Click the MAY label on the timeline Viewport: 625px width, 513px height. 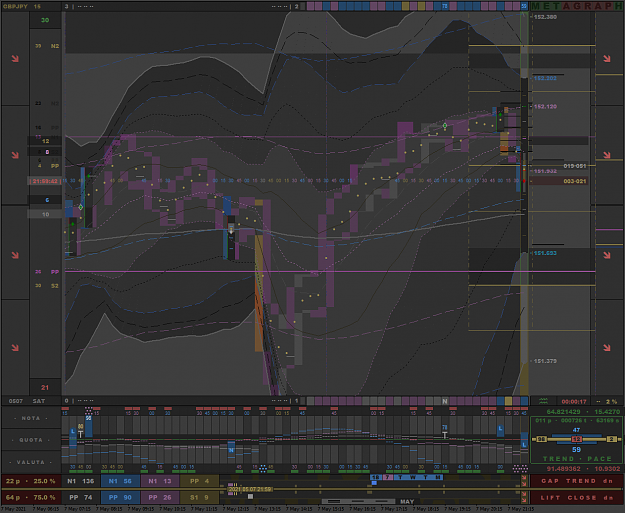point(407,501)
